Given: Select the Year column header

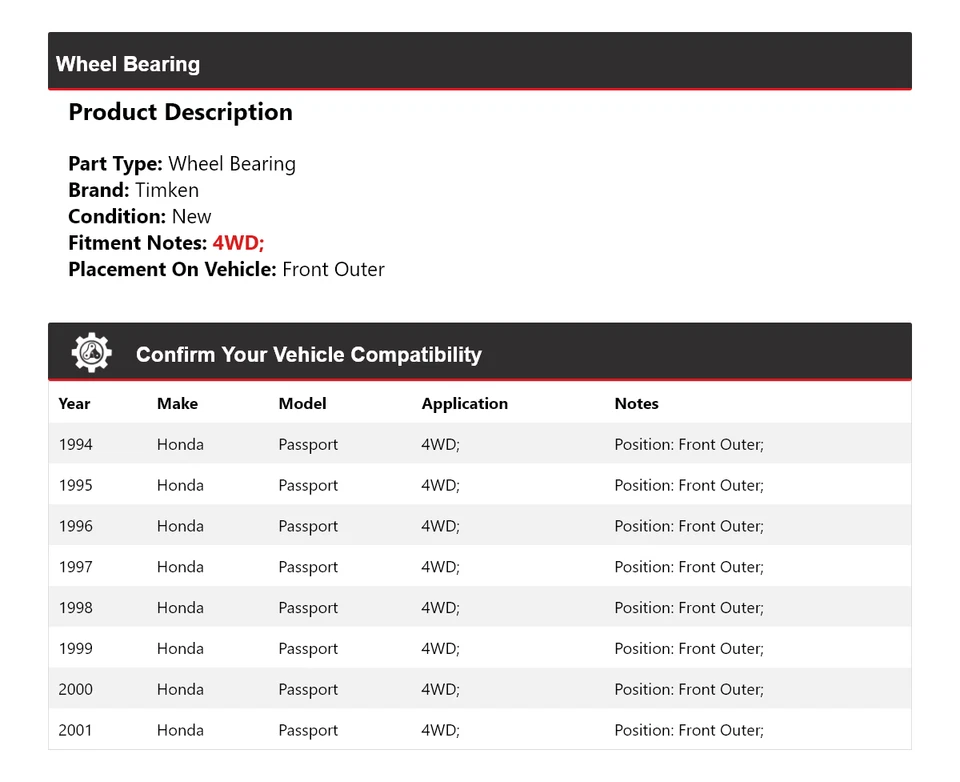Looking at the screenshot, I should [74, 404].
